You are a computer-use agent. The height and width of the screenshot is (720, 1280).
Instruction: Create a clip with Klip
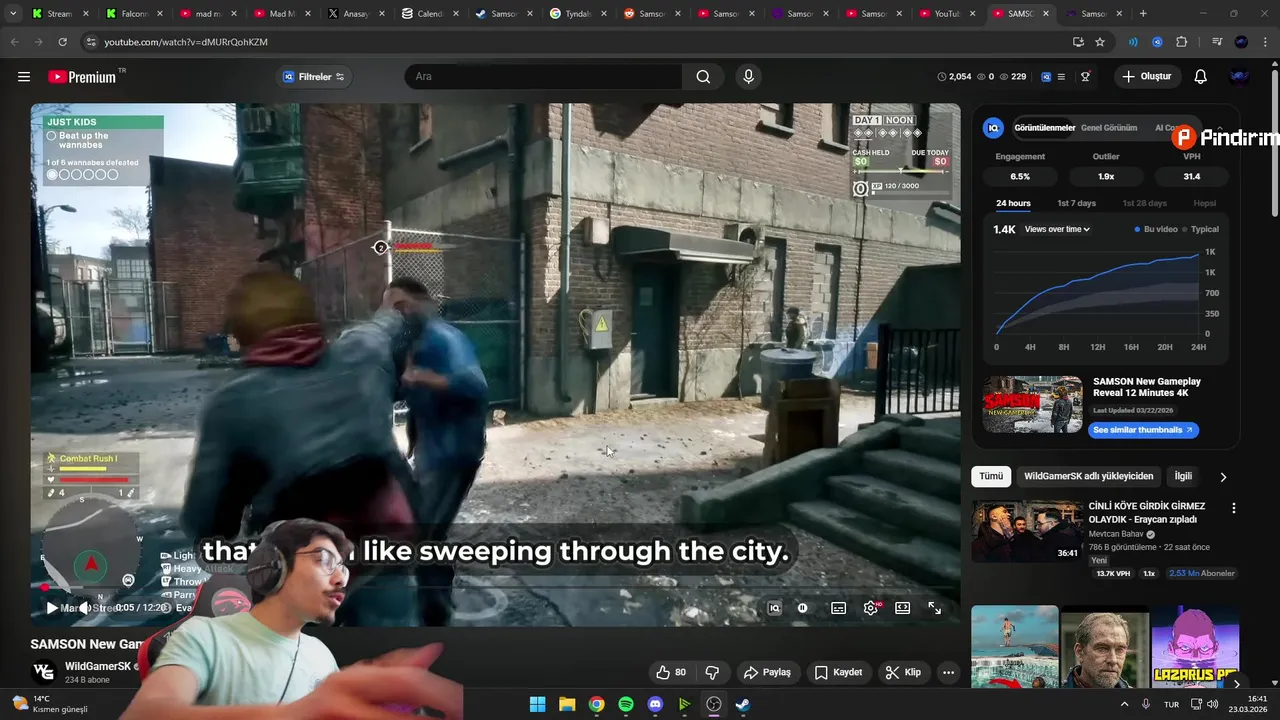[903, 672]
